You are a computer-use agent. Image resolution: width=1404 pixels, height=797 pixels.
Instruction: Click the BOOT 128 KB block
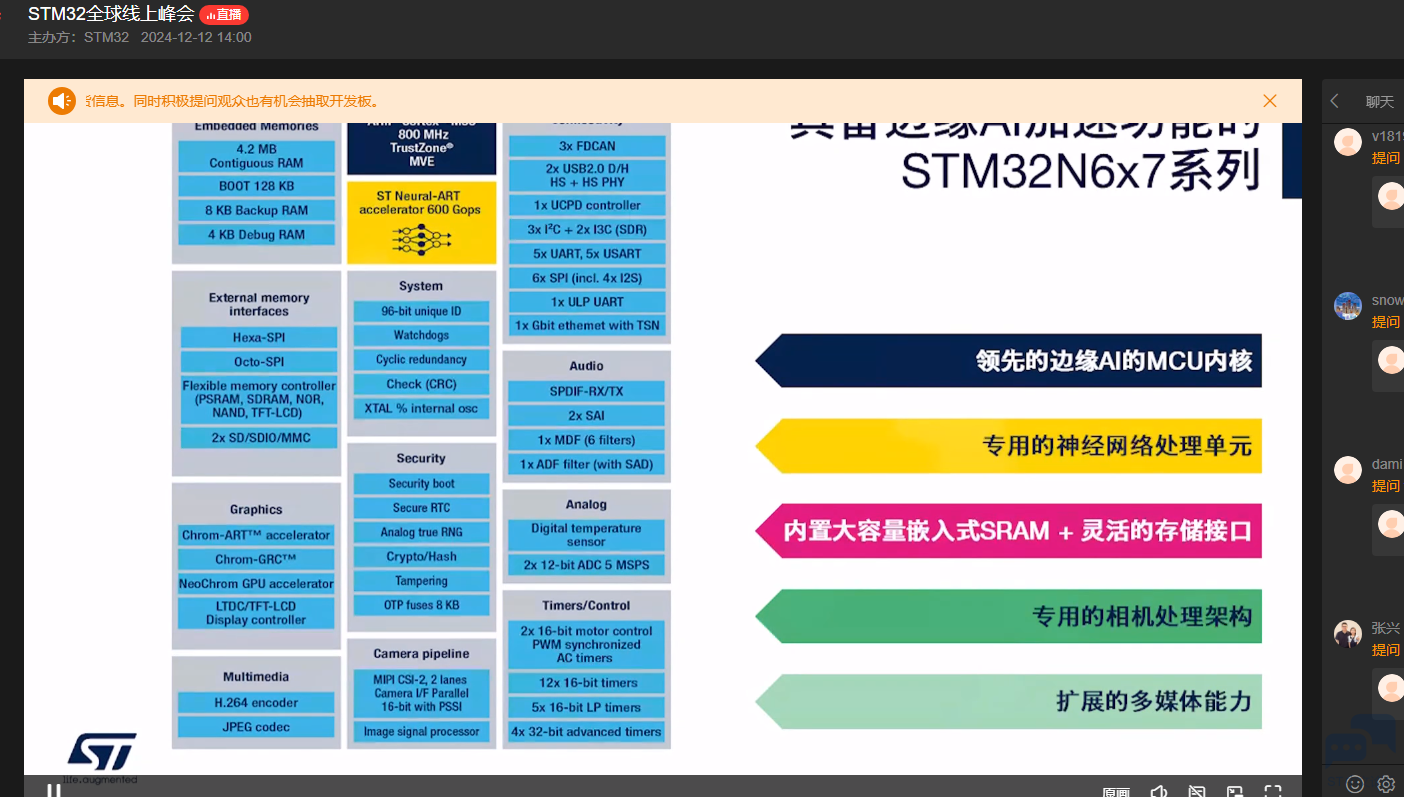coord(256,186)
